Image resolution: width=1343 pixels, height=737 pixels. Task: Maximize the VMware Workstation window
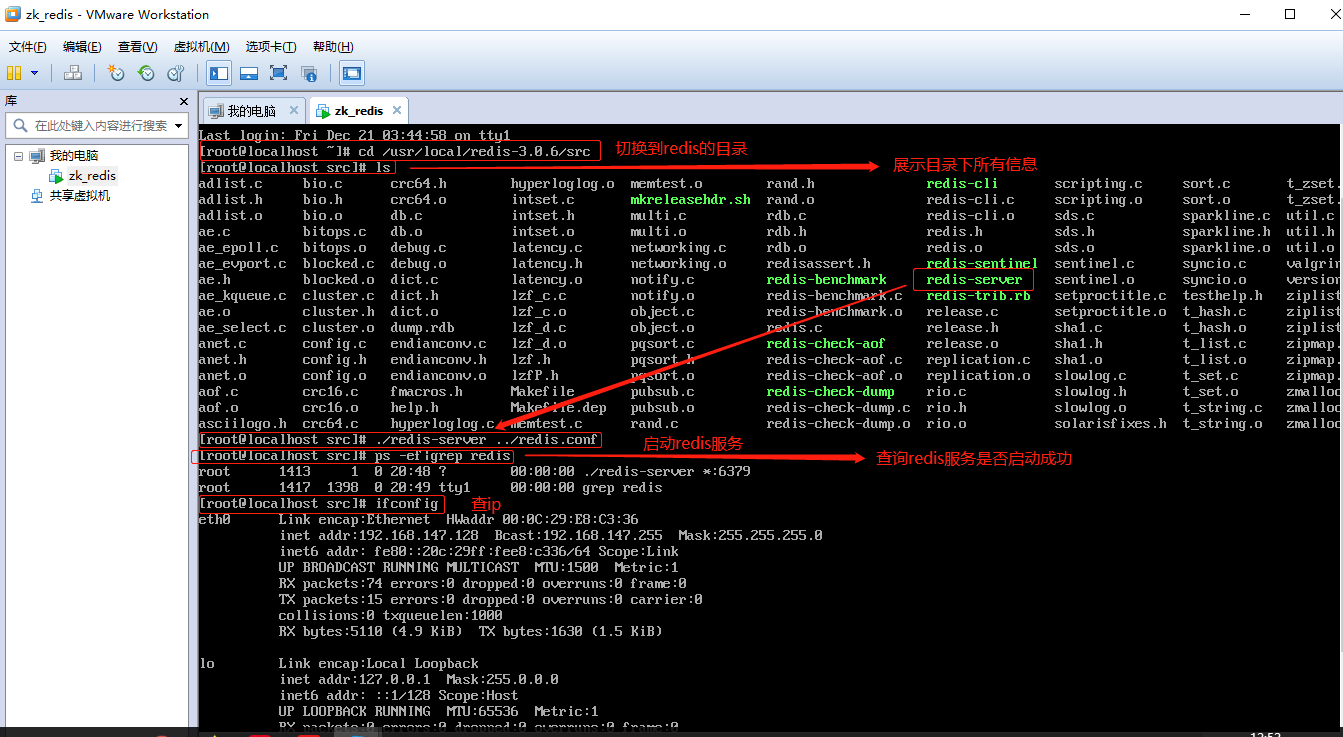click(1290, 15)
